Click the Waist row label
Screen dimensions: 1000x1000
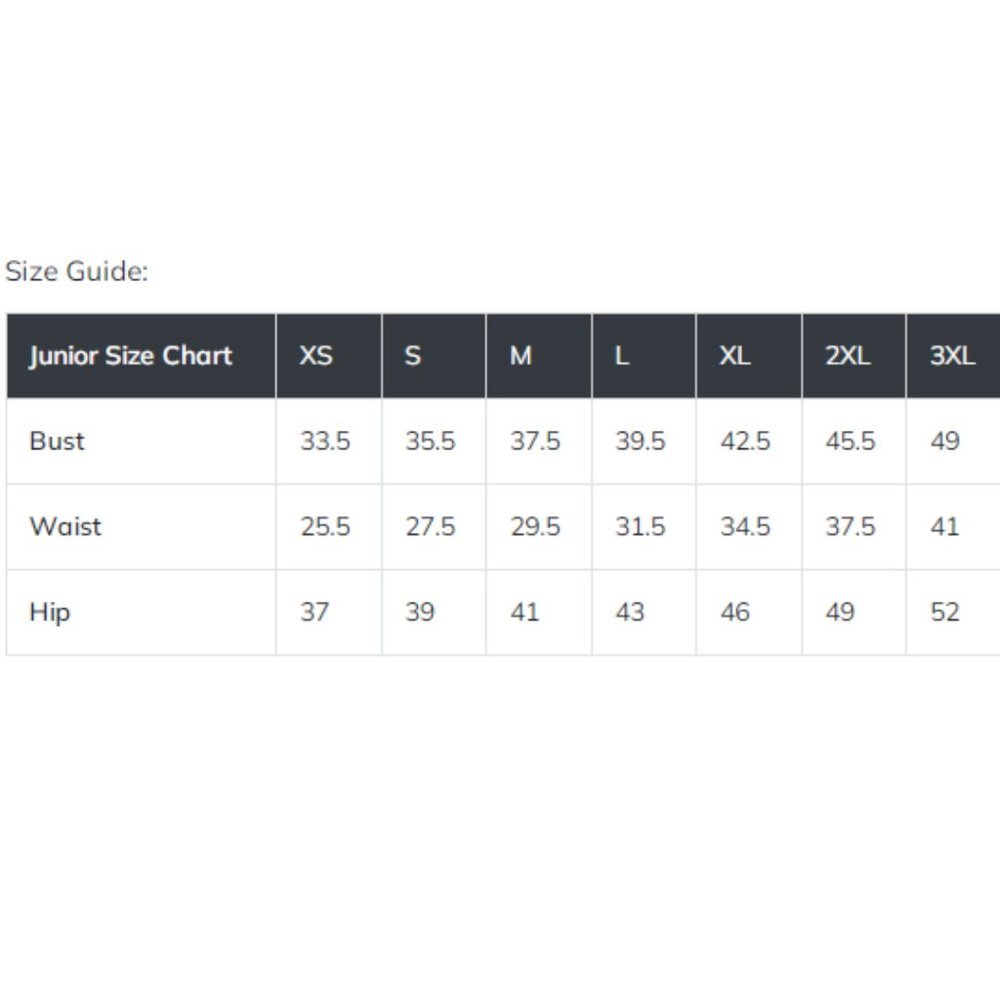pos(65,526)
